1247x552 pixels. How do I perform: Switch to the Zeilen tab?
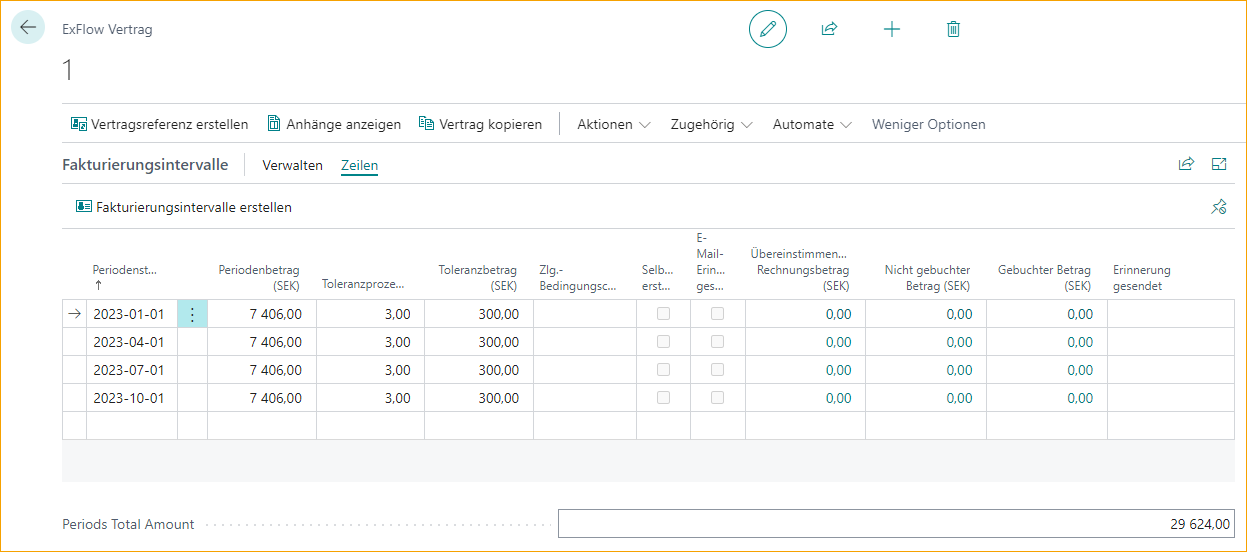359,165
